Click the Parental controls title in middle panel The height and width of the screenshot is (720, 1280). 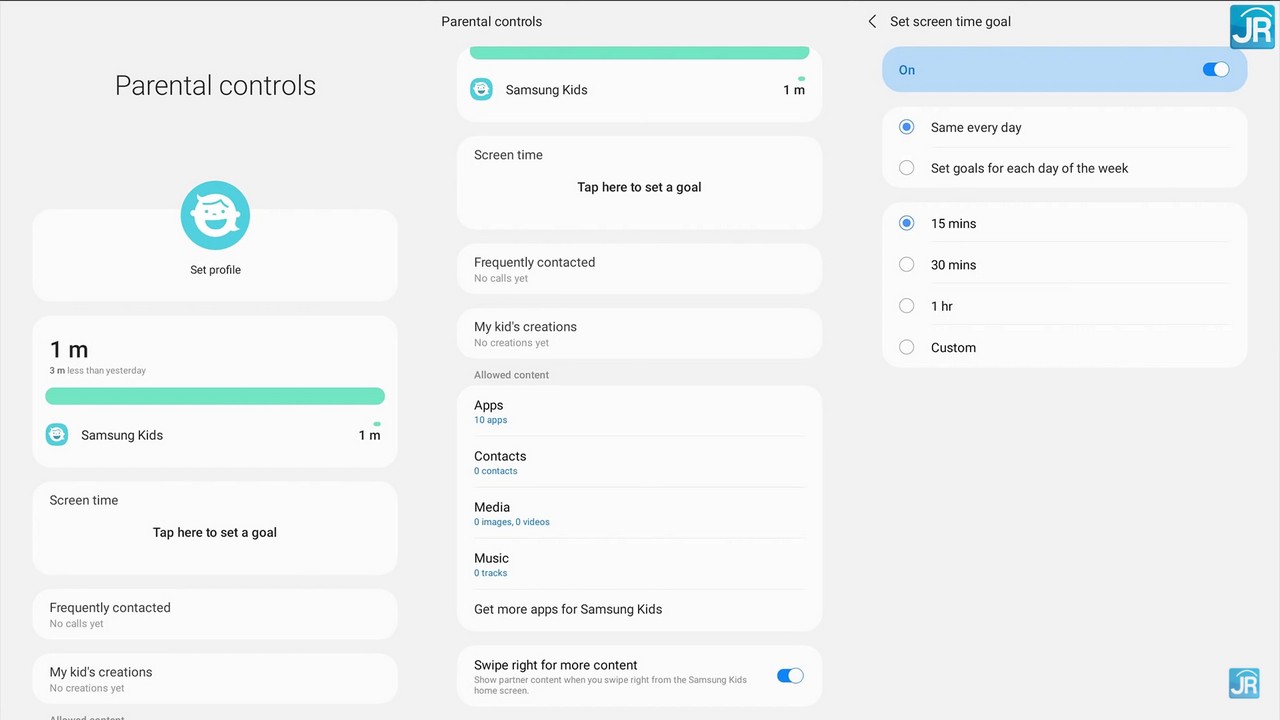click(492, 21)
